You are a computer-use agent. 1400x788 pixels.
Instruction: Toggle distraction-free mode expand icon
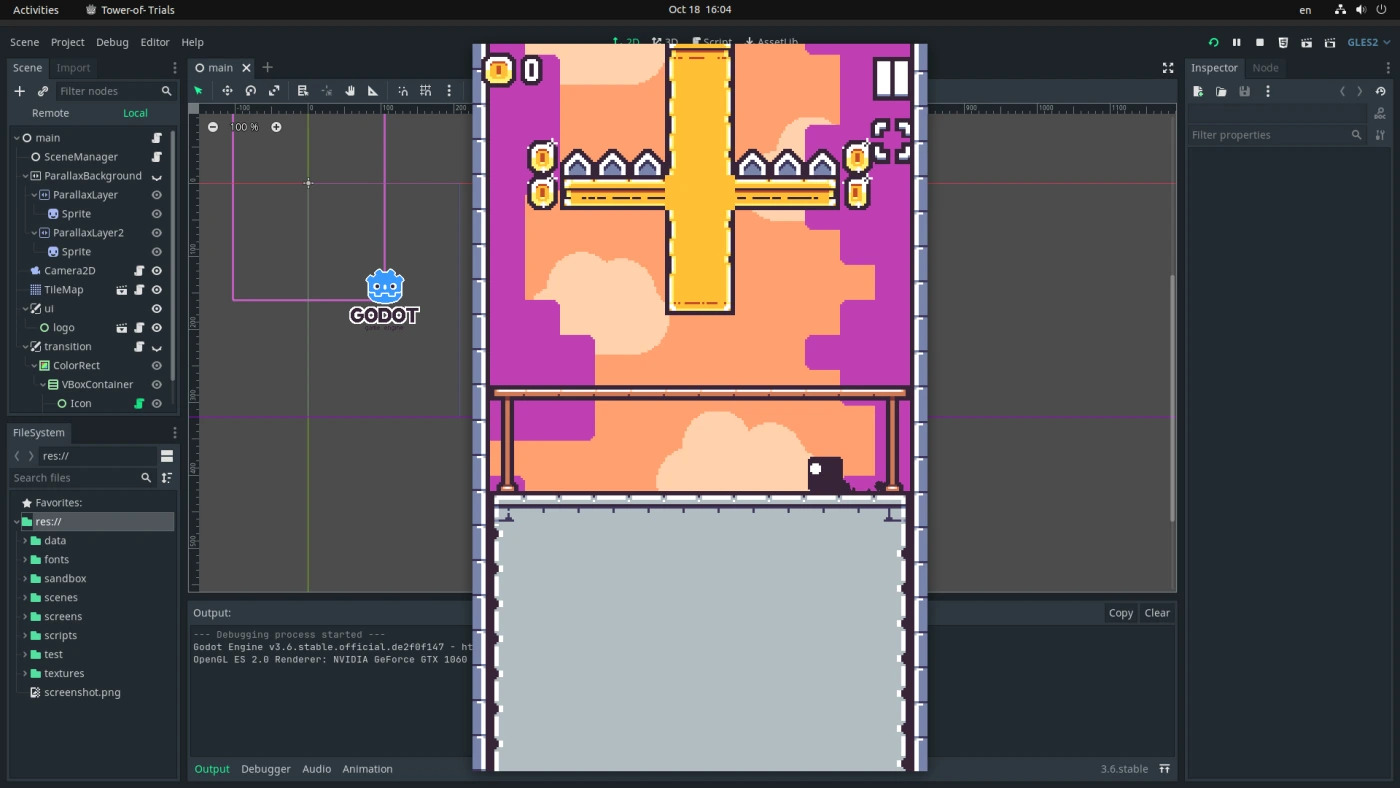coord(1167,68)
